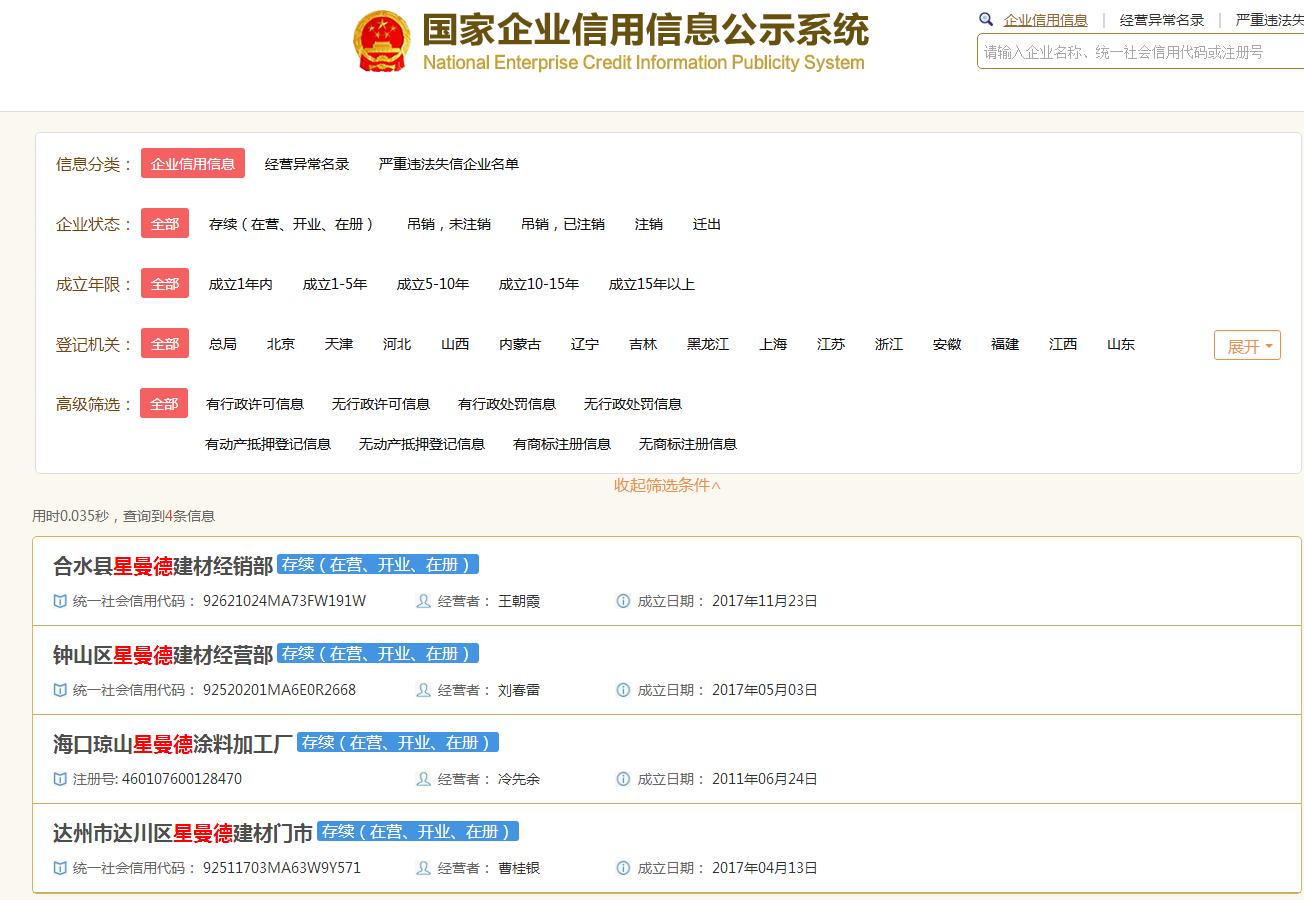This screenshot has width=1304, height=900.
Task: Click operator person icon beside 曹桂银
Action: click(424, 868)
